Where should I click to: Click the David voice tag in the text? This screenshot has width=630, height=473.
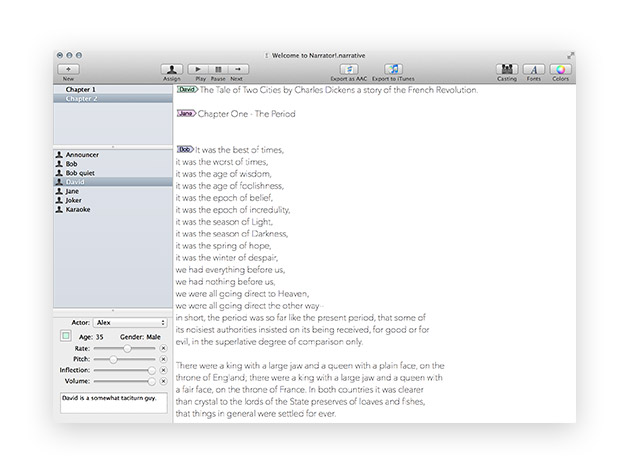[187, 90]
